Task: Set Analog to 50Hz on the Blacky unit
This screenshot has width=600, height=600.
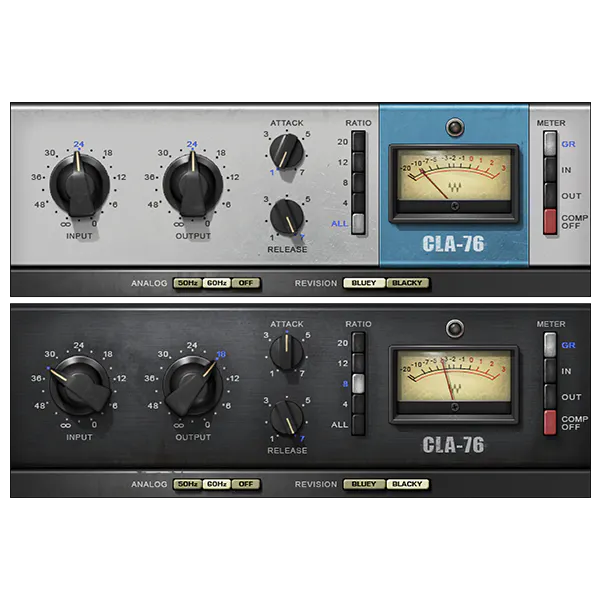Action: click(188, 484)
